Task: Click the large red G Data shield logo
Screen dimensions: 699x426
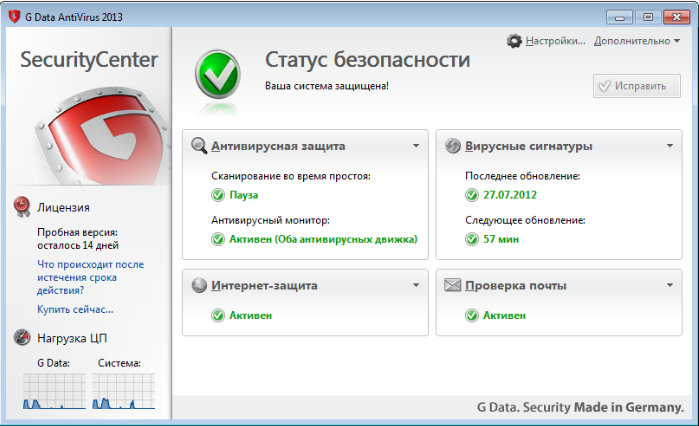Action: pyautogui.click(x=103, y=137)
